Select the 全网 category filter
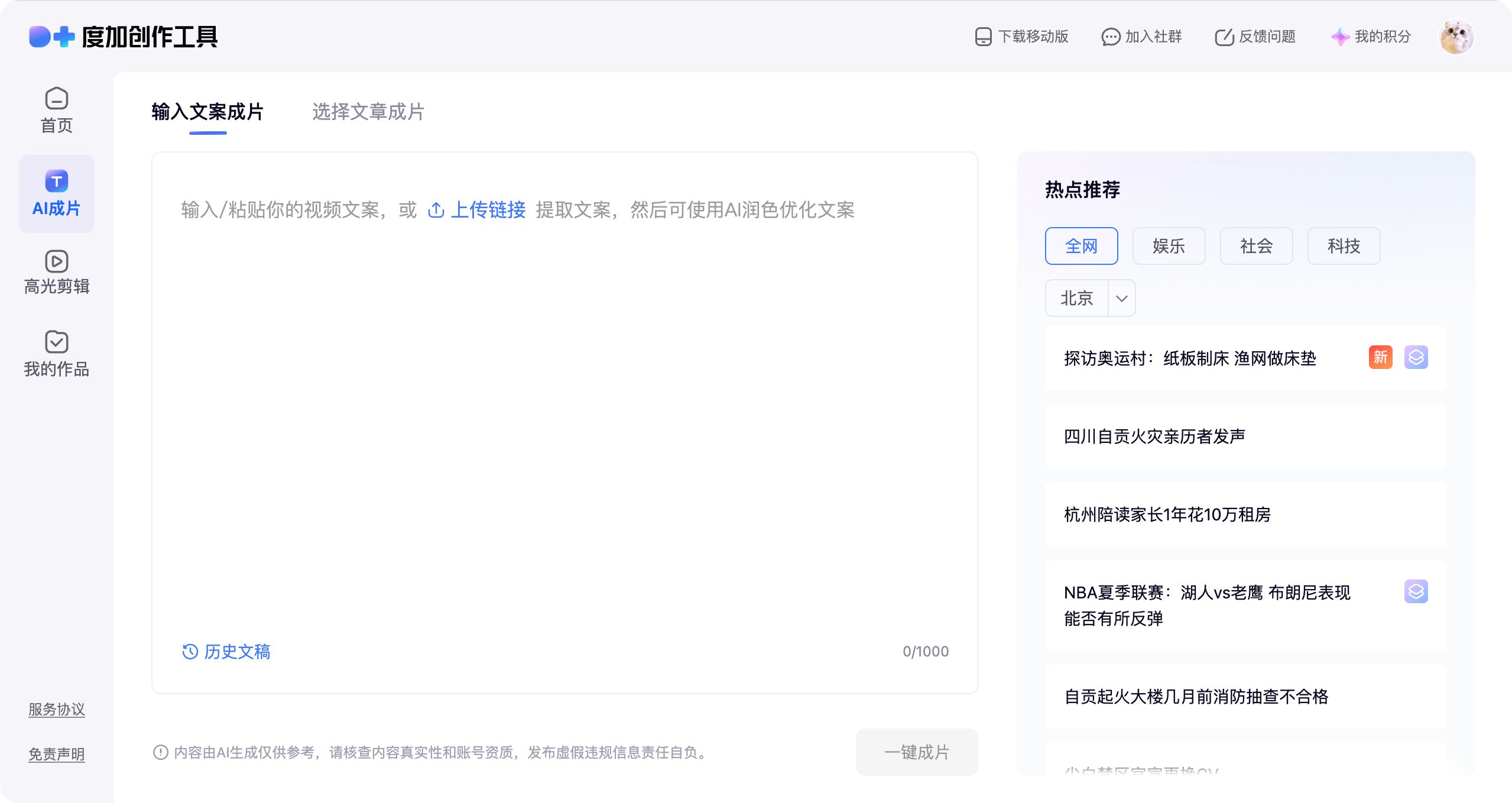 tap(1081, 246)
